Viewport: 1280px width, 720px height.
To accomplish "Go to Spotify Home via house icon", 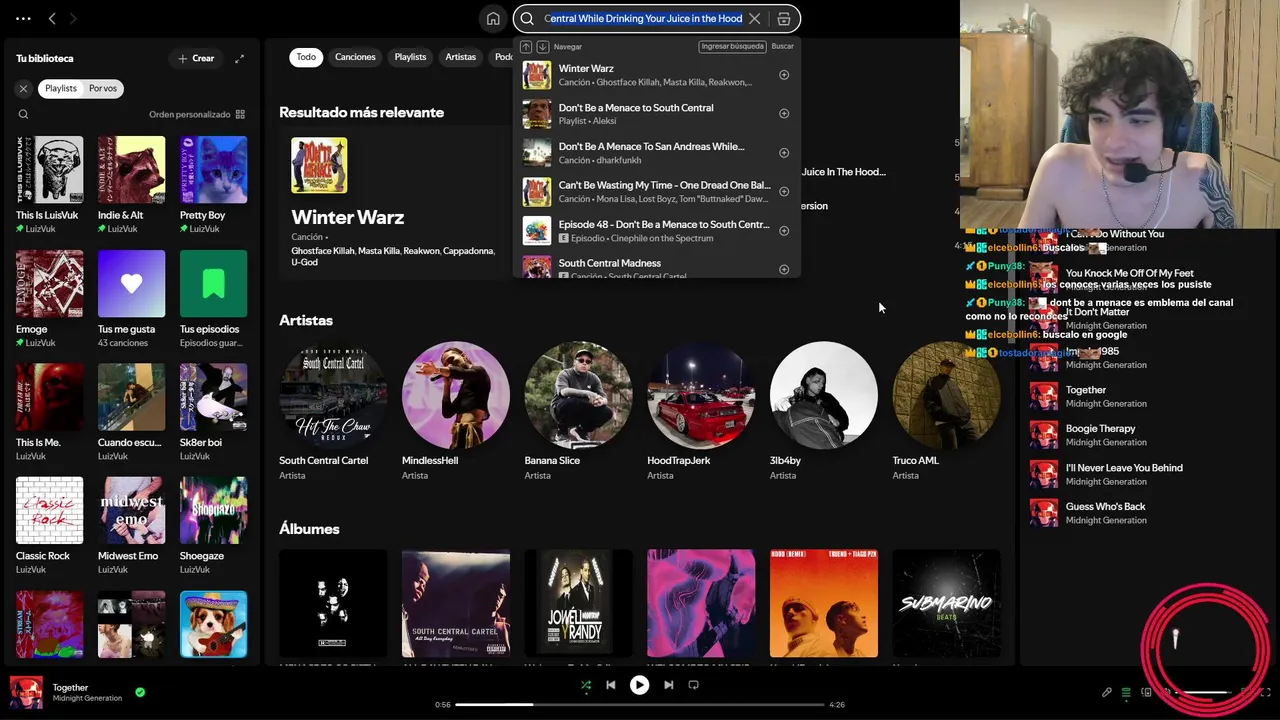I will 493,18.
